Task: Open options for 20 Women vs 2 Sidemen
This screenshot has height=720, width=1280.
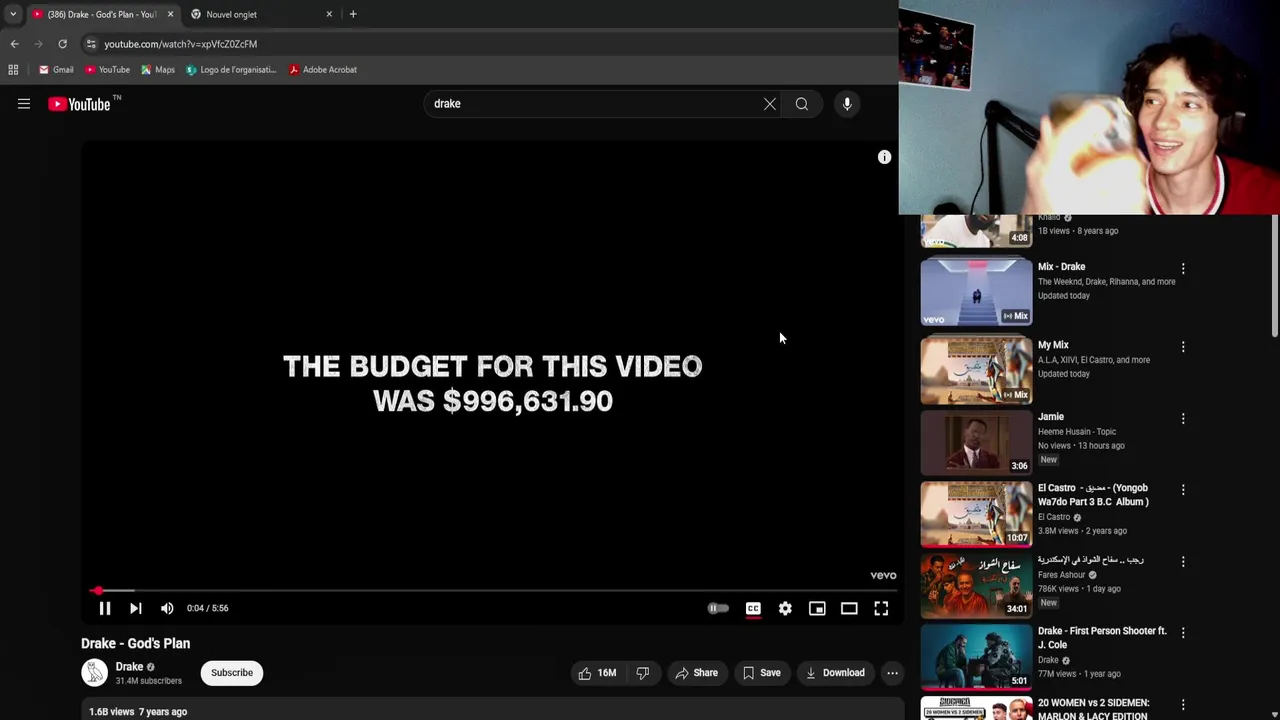Action: [x=1183, y=705]
